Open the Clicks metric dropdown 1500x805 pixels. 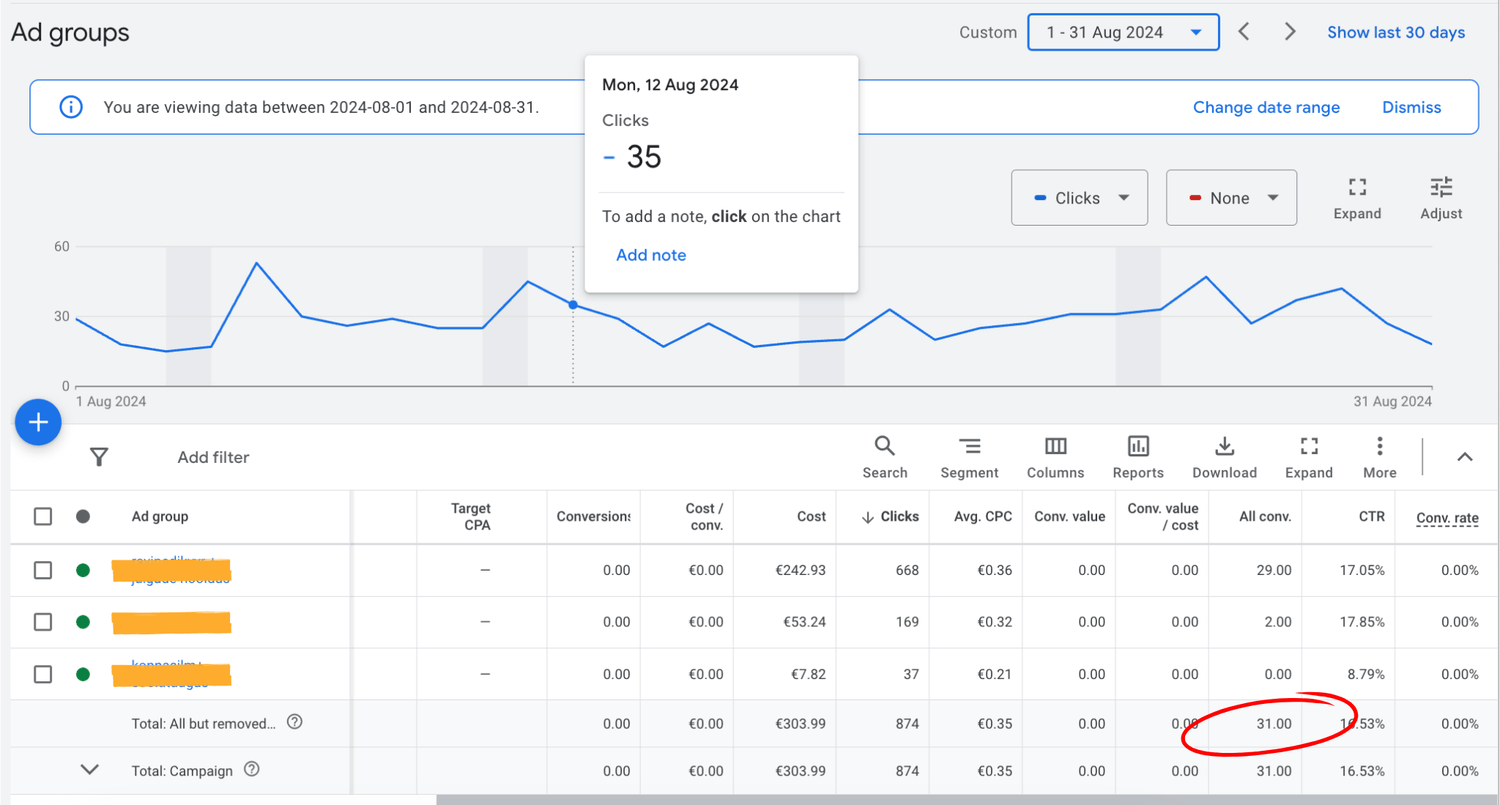pos(1082,198)
